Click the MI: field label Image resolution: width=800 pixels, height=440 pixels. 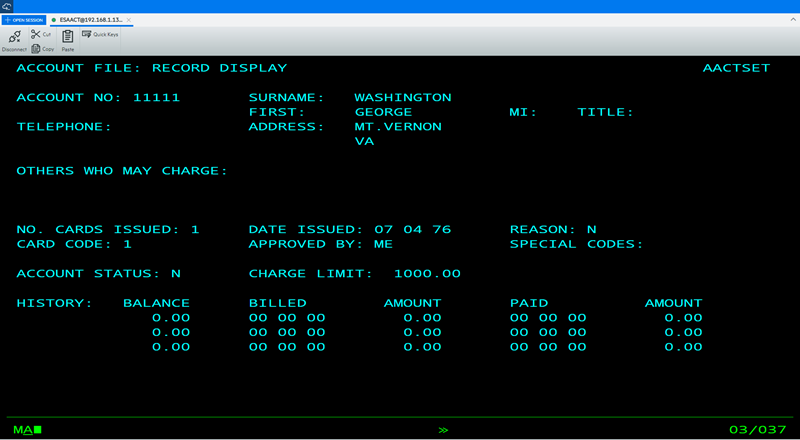(523, 112)
